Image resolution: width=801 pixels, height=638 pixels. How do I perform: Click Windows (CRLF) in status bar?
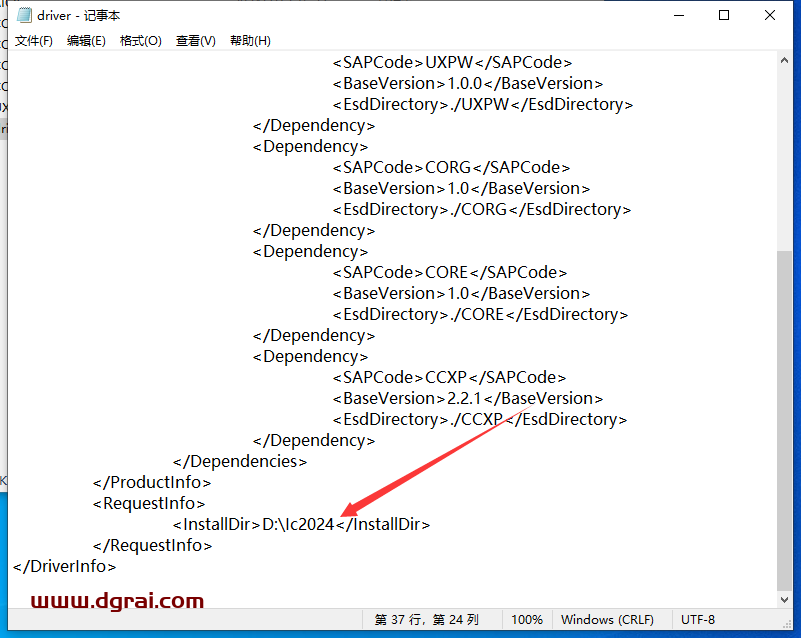607,620
